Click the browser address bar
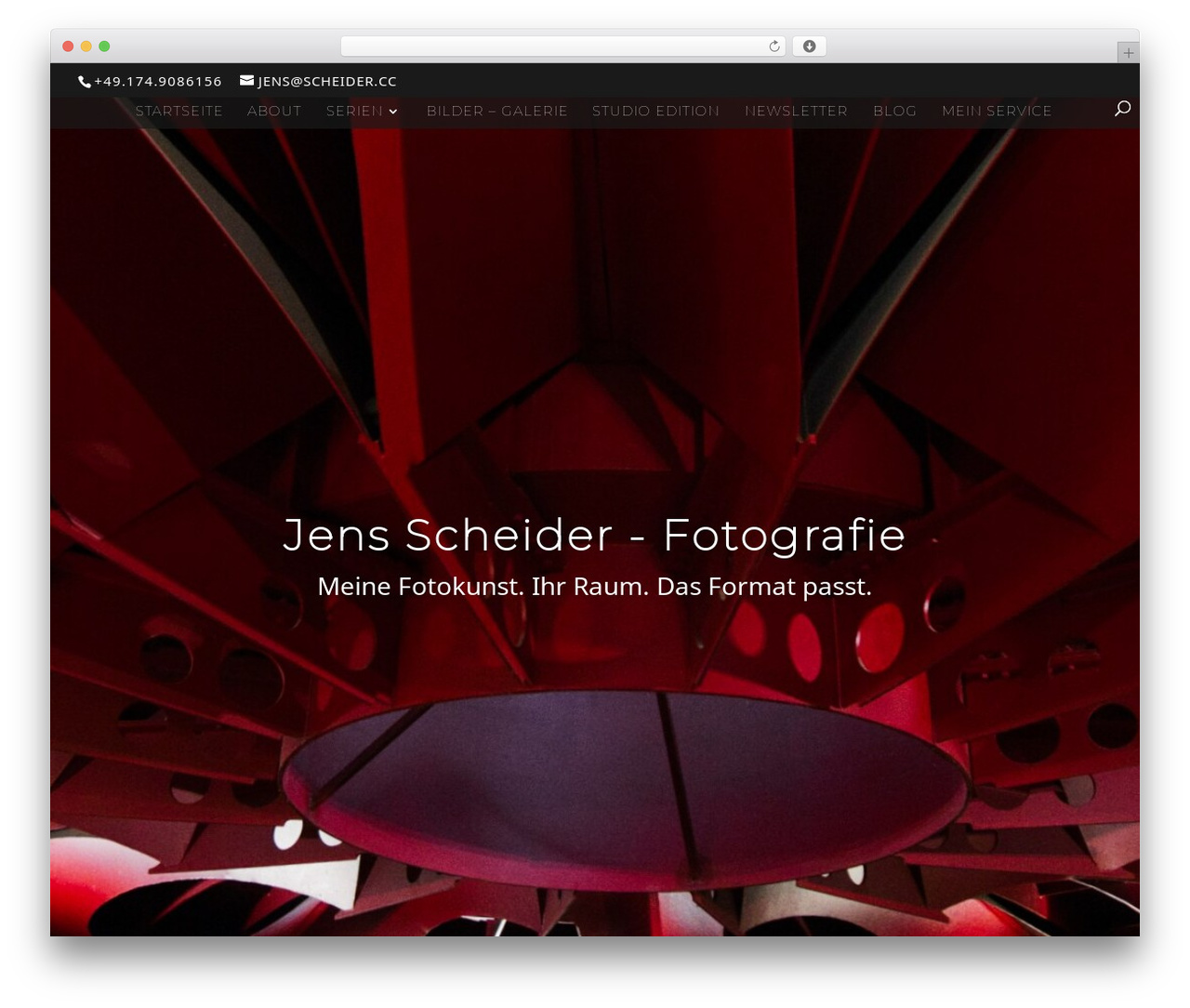 (x=563, y=46)
